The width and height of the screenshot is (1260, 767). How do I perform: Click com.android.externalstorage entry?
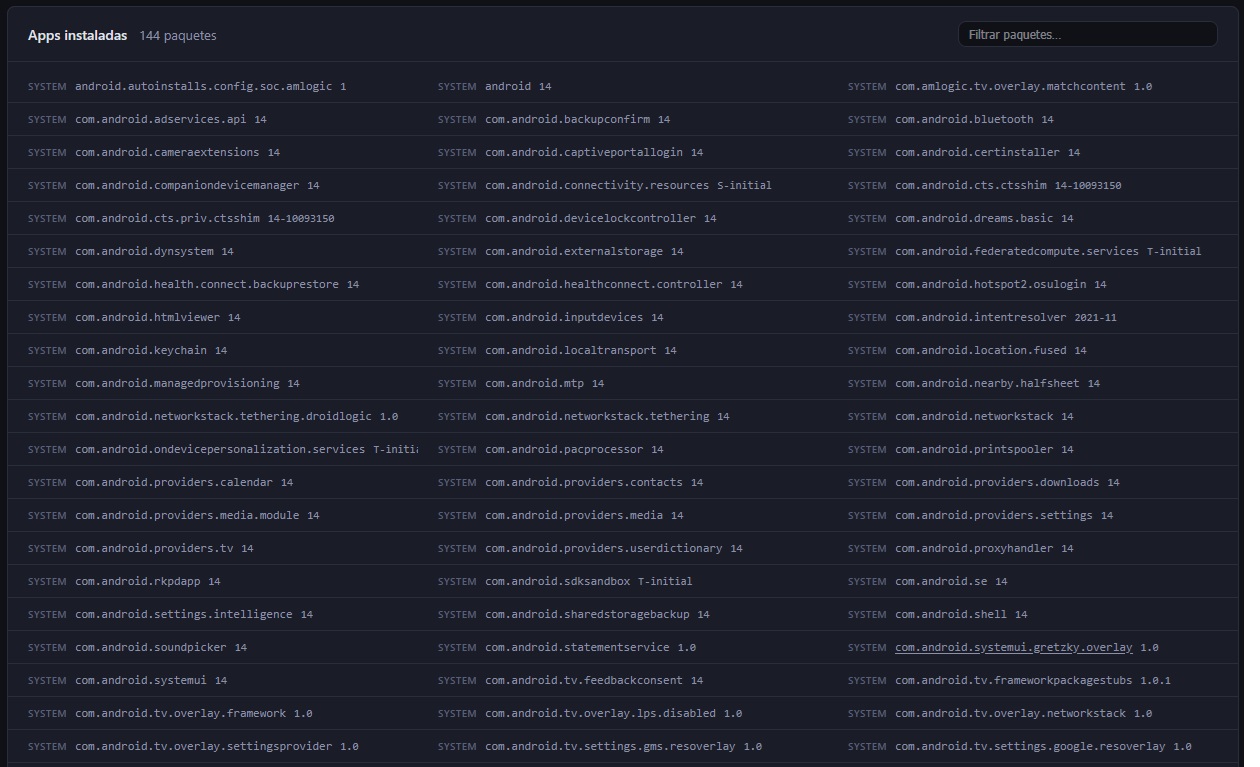[x=574, y=251]
